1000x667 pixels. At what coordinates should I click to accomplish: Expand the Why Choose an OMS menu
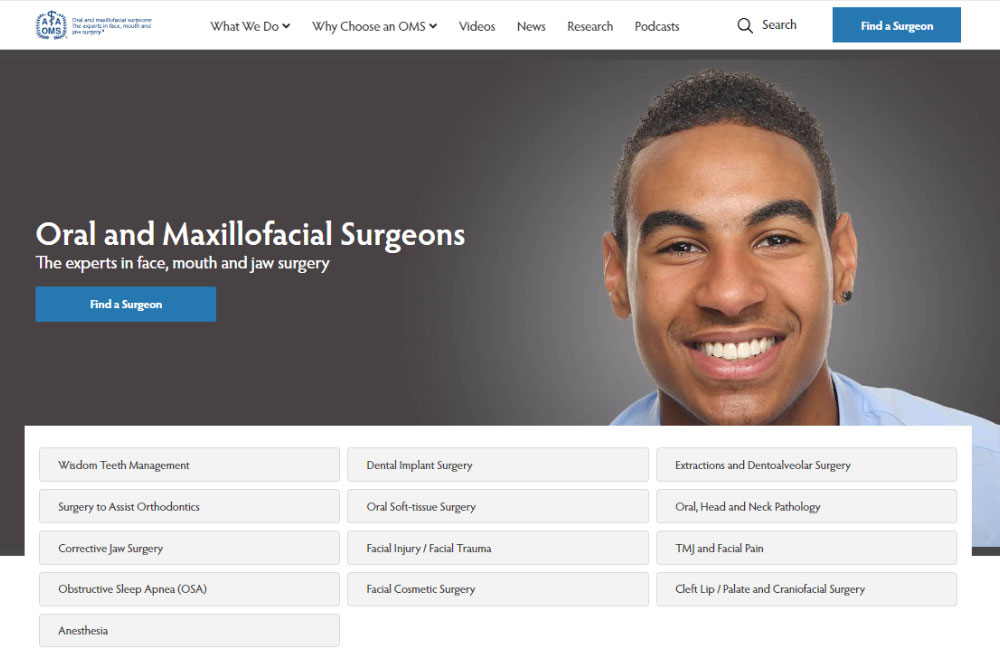[374, 26]
